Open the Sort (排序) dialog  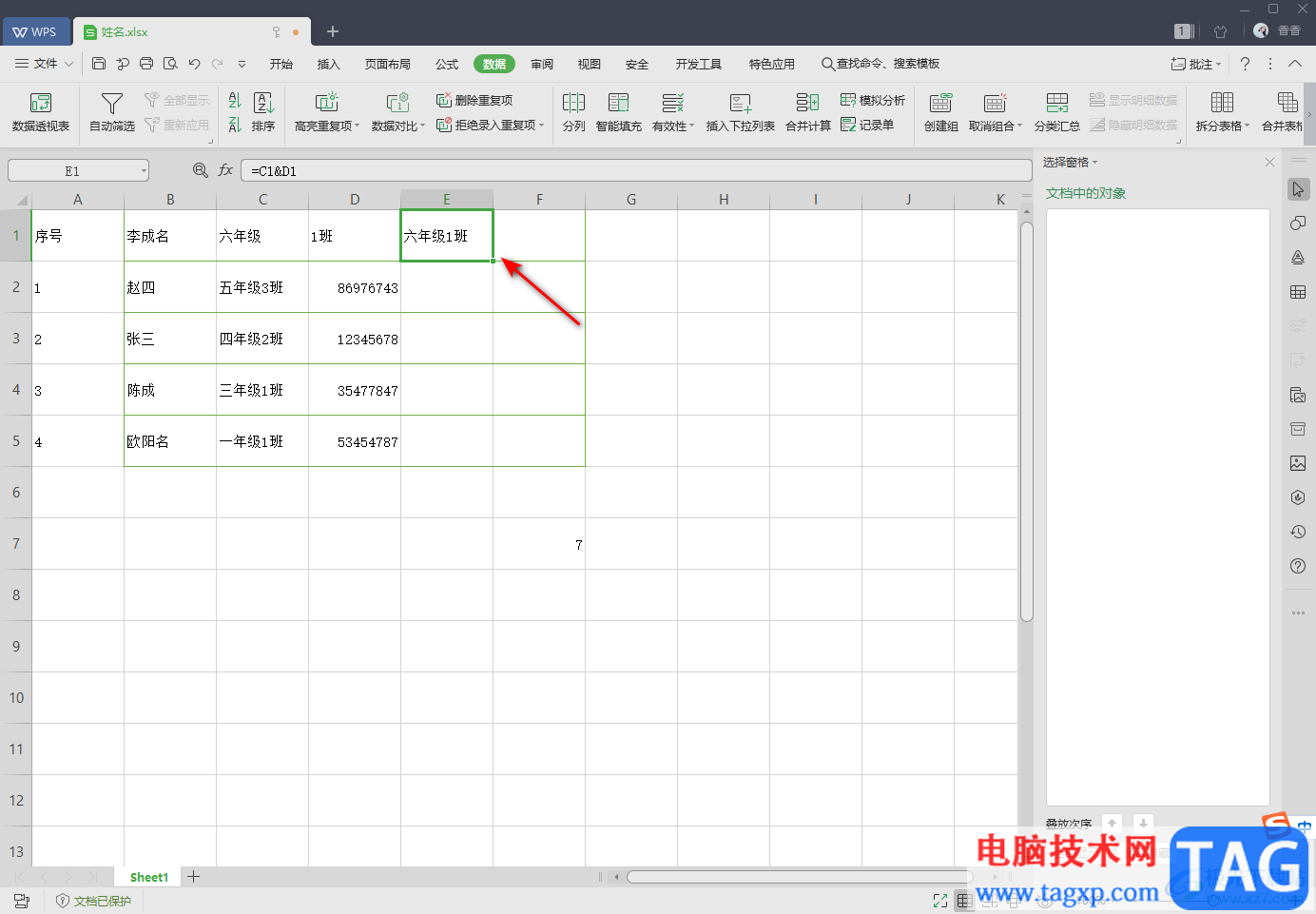(x=263, y=111)
